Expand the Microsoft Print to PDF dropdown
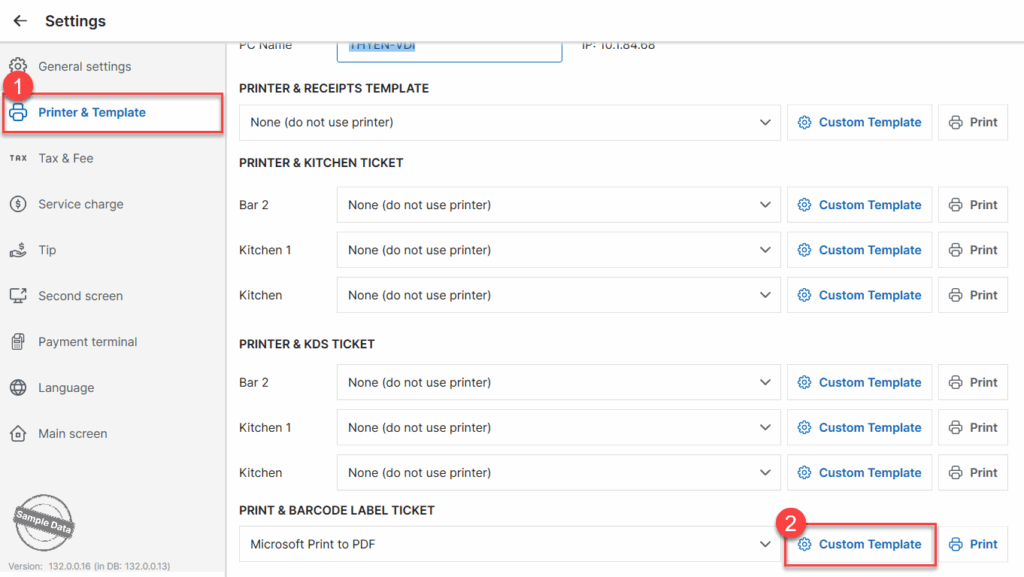Viewport: 1024px width, 577px height. click(x=765, y=544)
